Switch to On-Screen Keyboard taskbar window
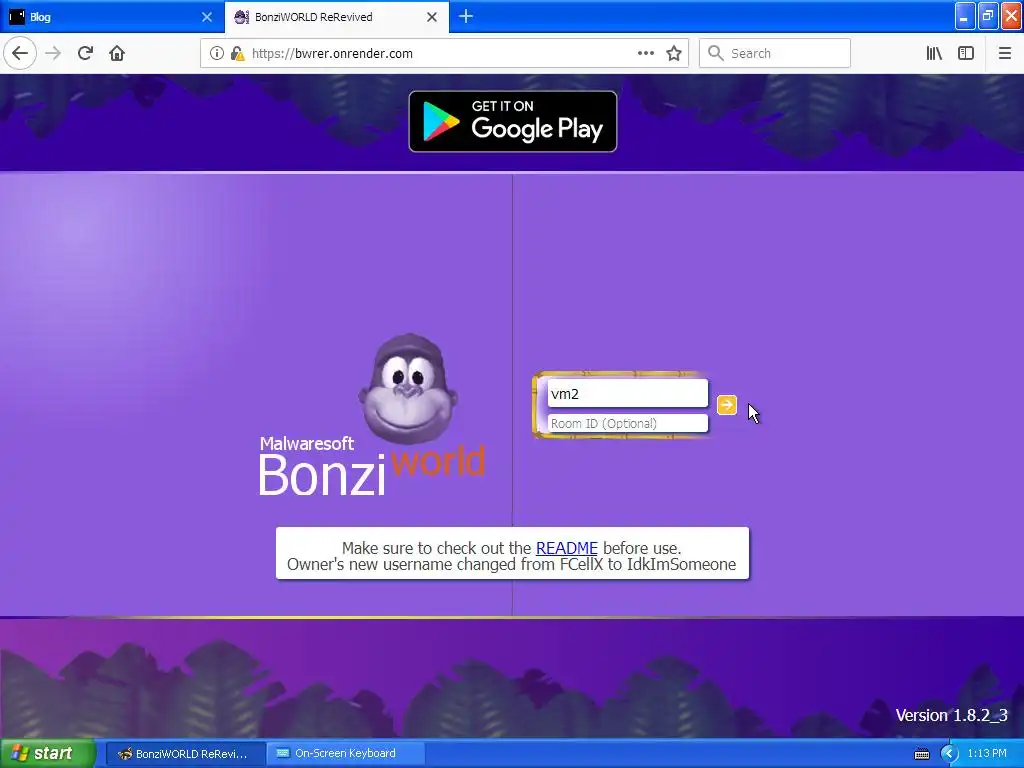 (345, 754)
